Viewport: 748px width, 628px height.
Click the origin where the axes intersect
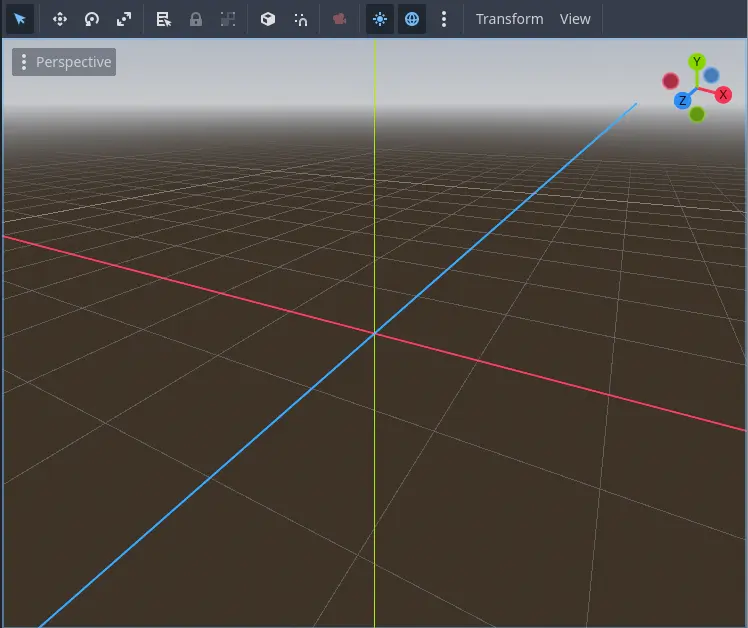click(374, 333)
